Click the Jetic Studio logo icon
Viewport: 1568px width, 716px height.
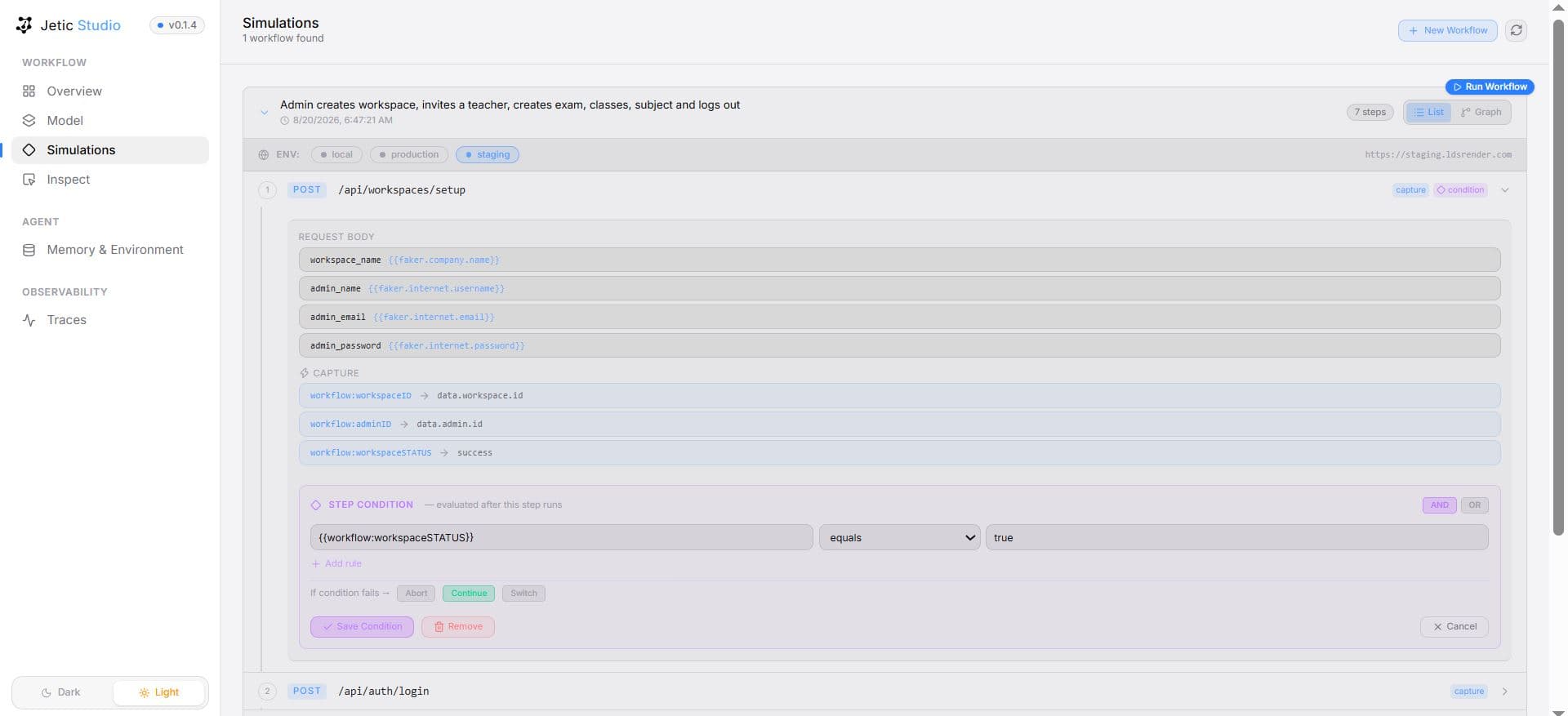tap(24, 25)
